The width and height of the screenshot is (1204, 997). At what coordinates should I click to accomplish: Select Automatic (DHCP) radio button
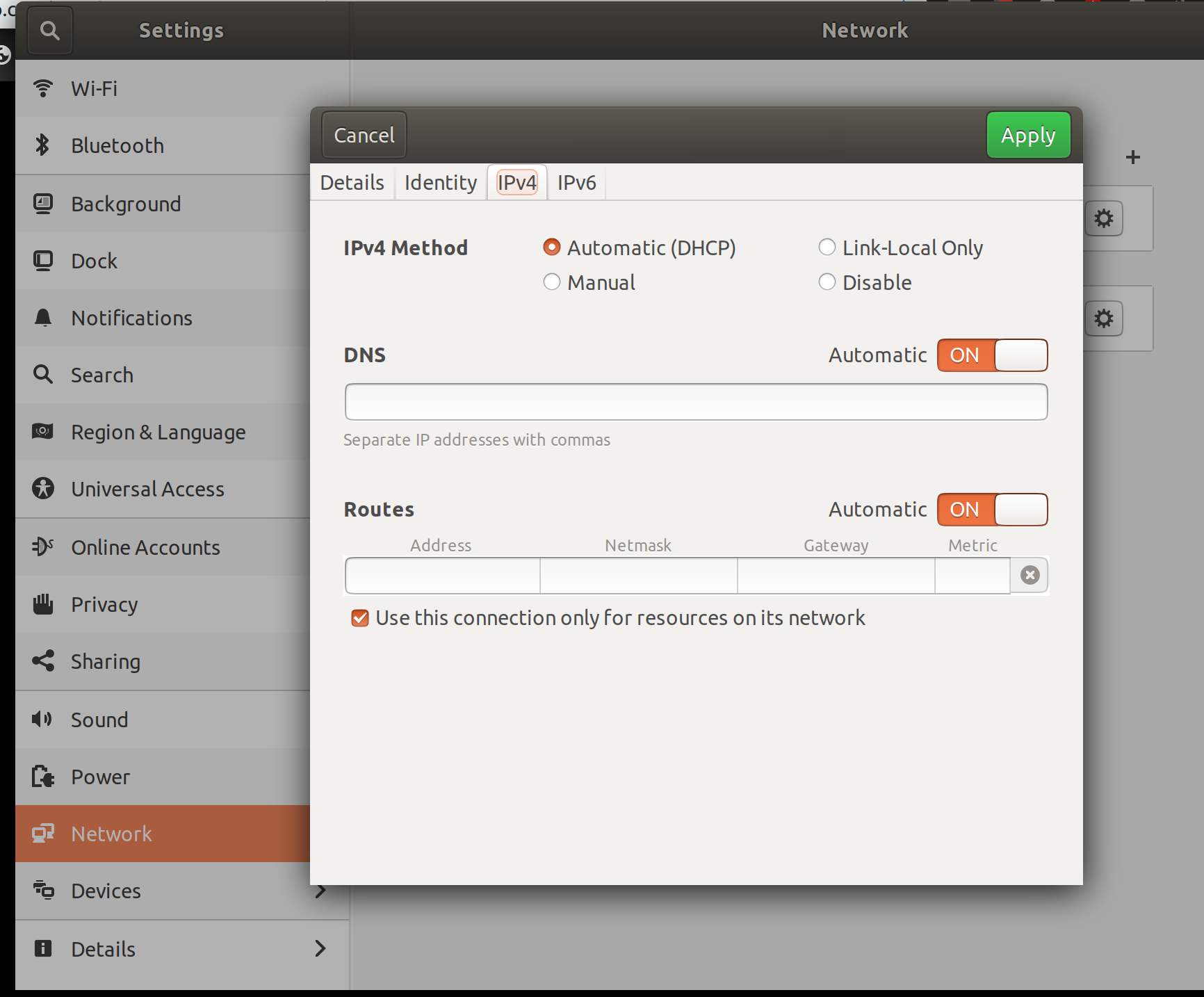[x=552, y=248]
